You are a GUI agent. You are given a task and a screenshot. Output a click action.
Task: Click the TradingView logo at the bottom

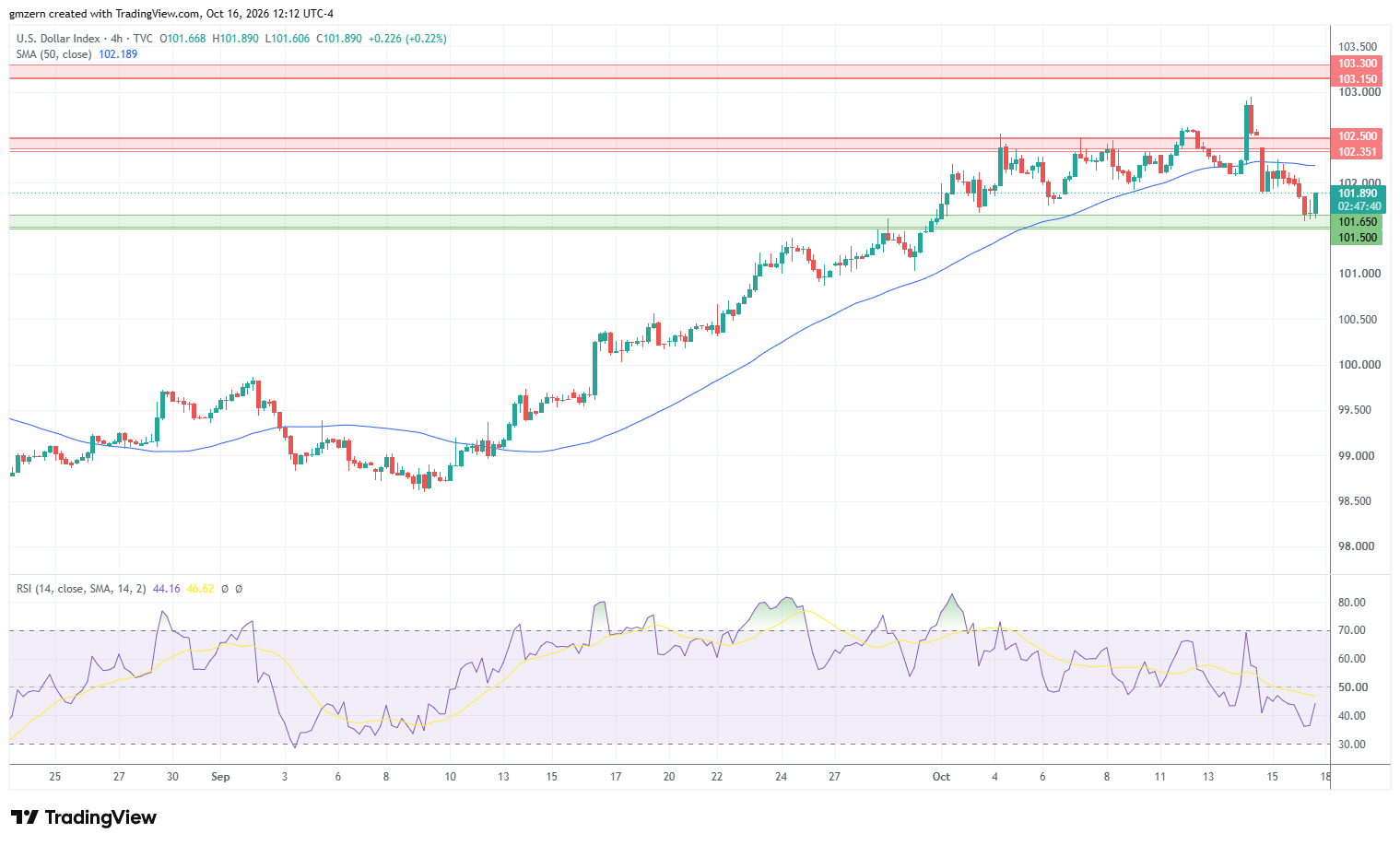coord(84,817)
